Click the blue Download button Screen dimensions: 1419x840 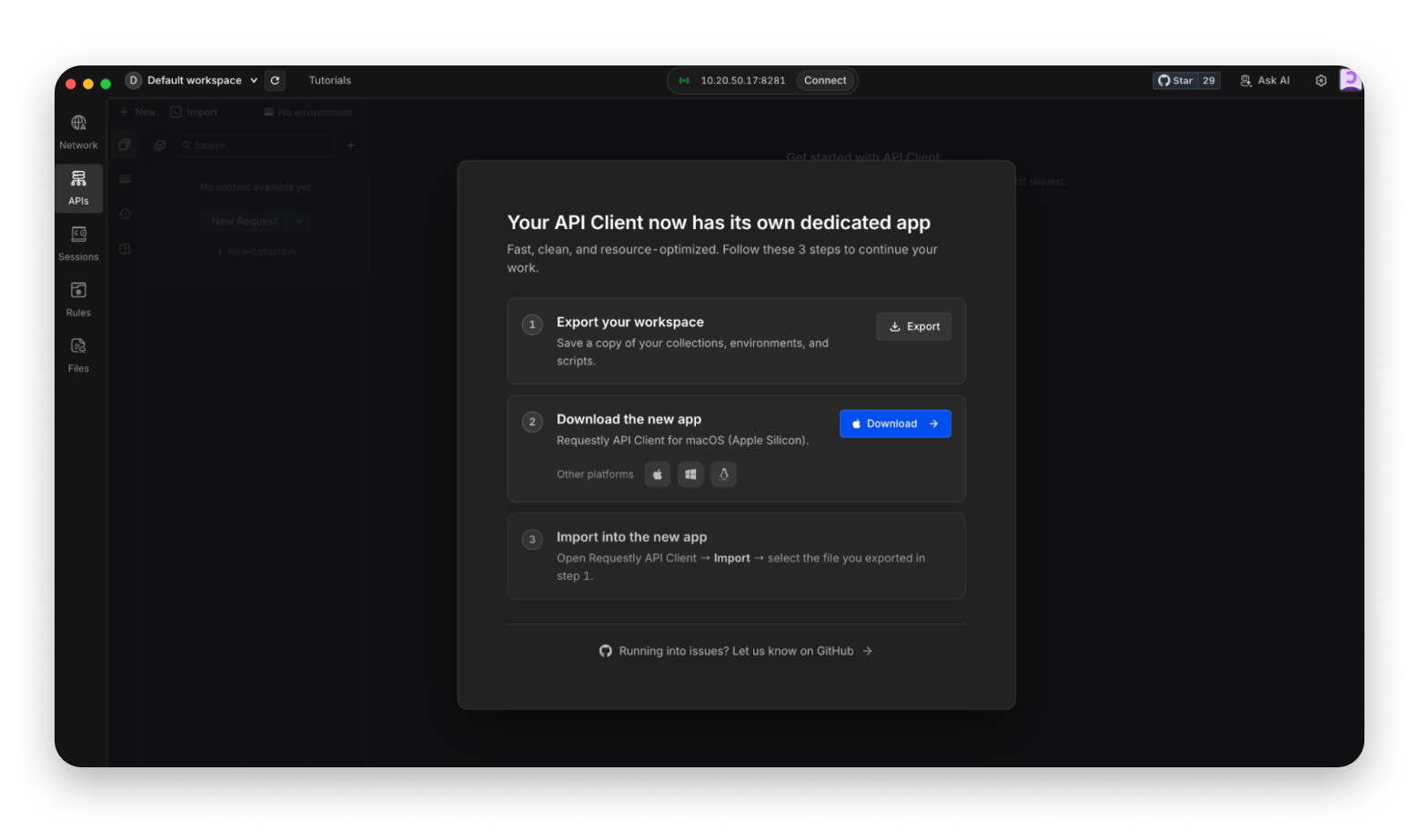pyautogui.click(x=895, y=424)
